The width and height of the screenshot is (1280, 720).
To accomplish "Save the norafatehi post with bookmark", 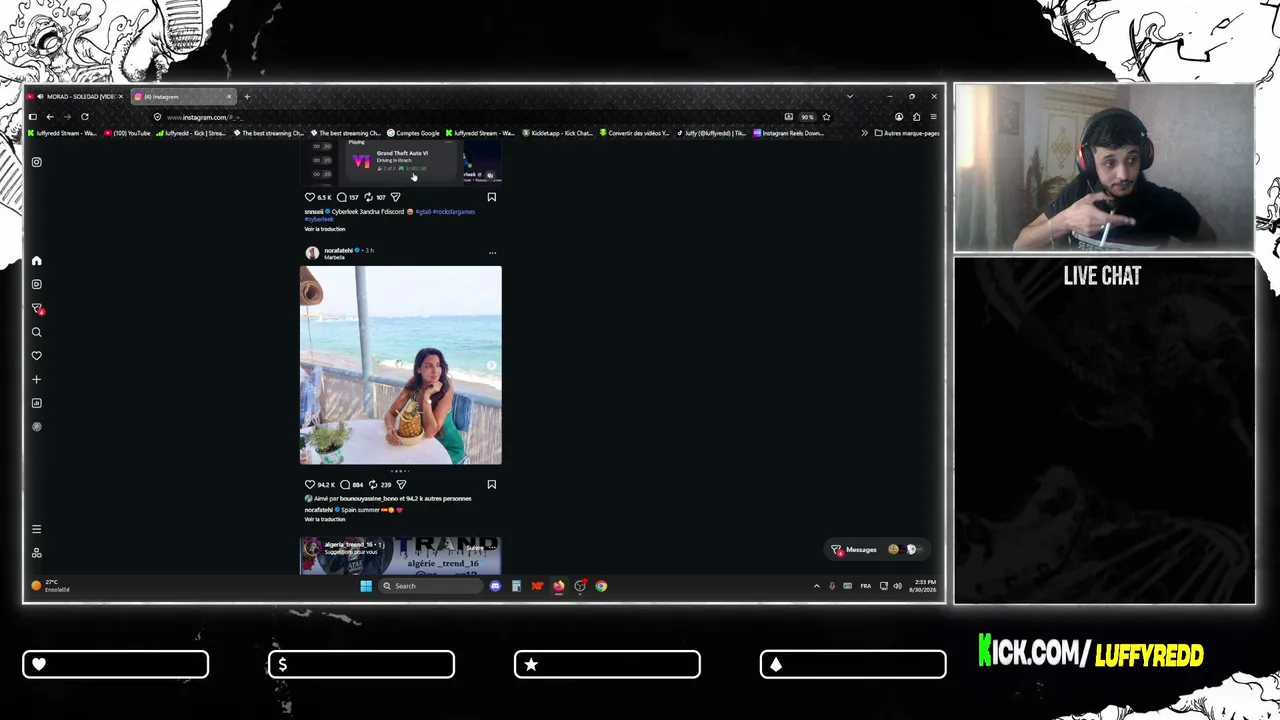I will (x=491, y=485).
